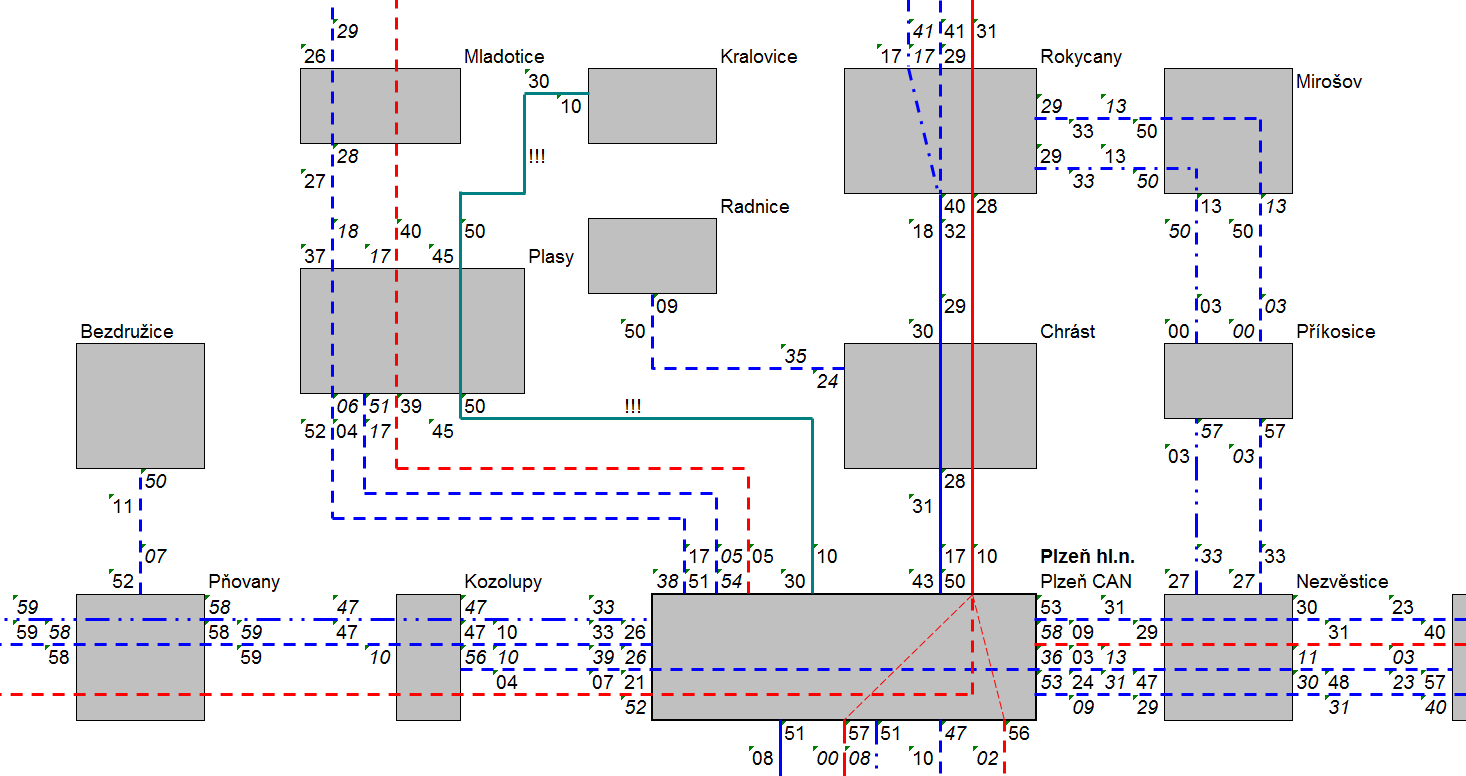Image resolution: width=1466 pixels, height=776 pixels.
Task: Click minute '11' below Bezdružice box
Action: point(123,507)
